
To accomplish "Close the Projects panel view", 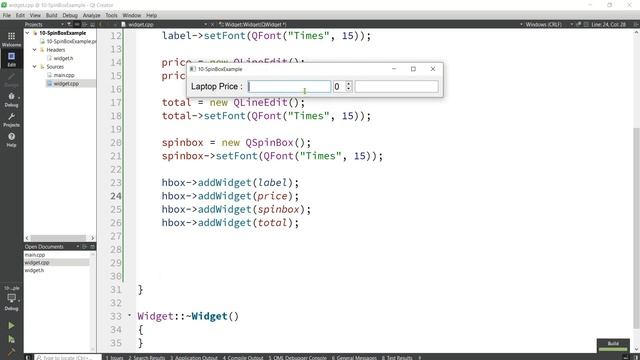I will point(92,24).
